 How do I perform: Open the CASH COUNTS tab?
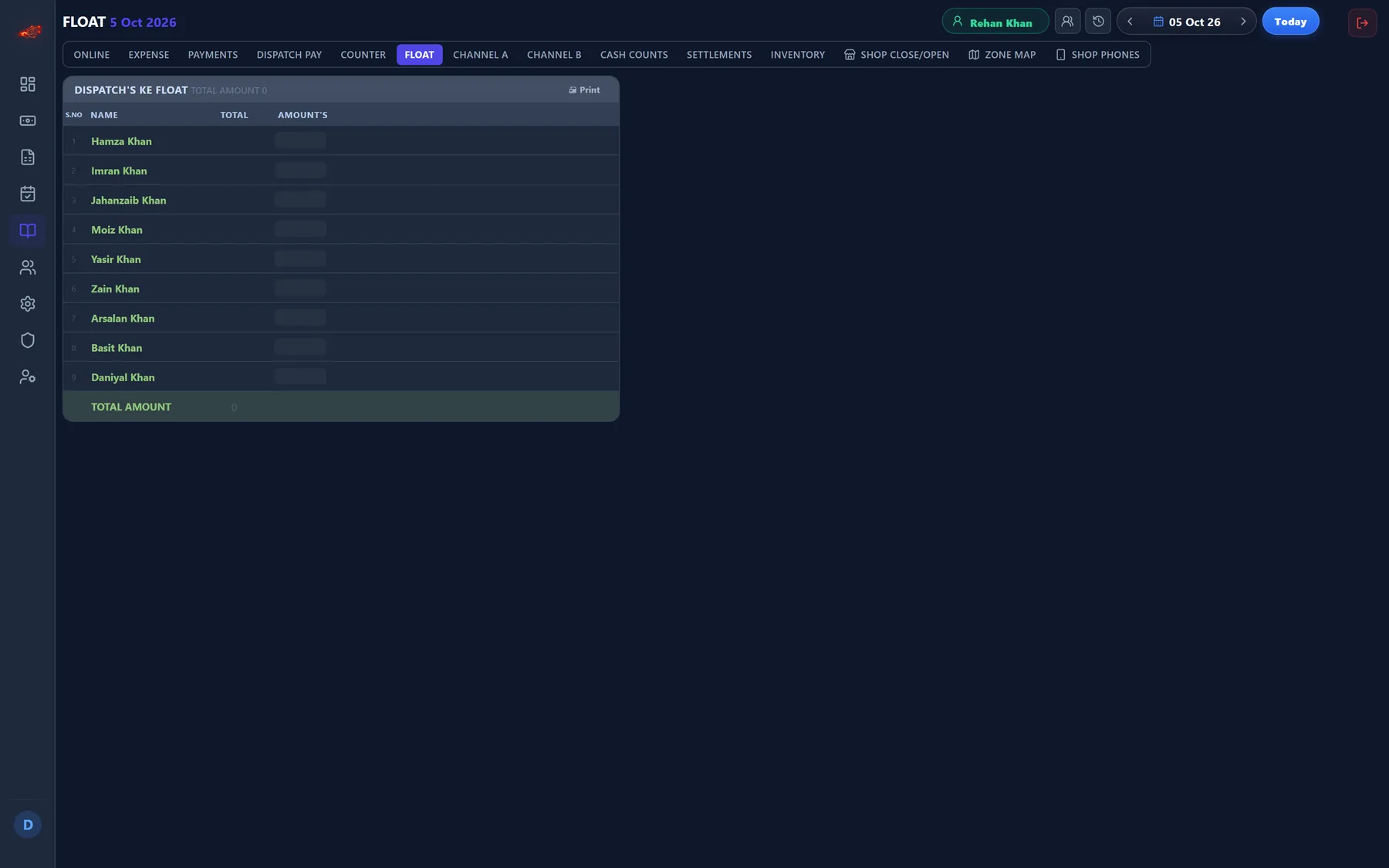point(634,55)
